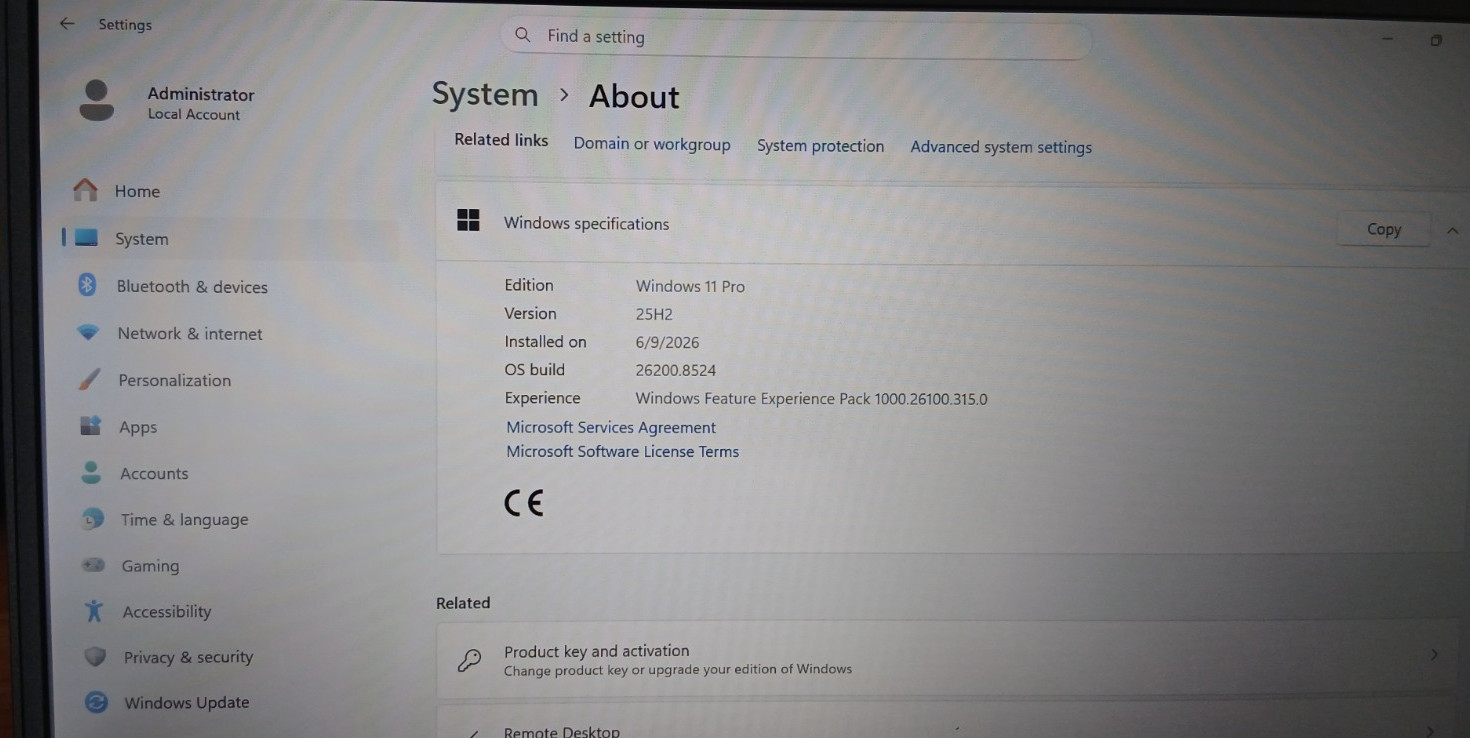Open Advanced system settings link
The height and width of the screenshot is (738, 1470).
(x=1001, y=147)
